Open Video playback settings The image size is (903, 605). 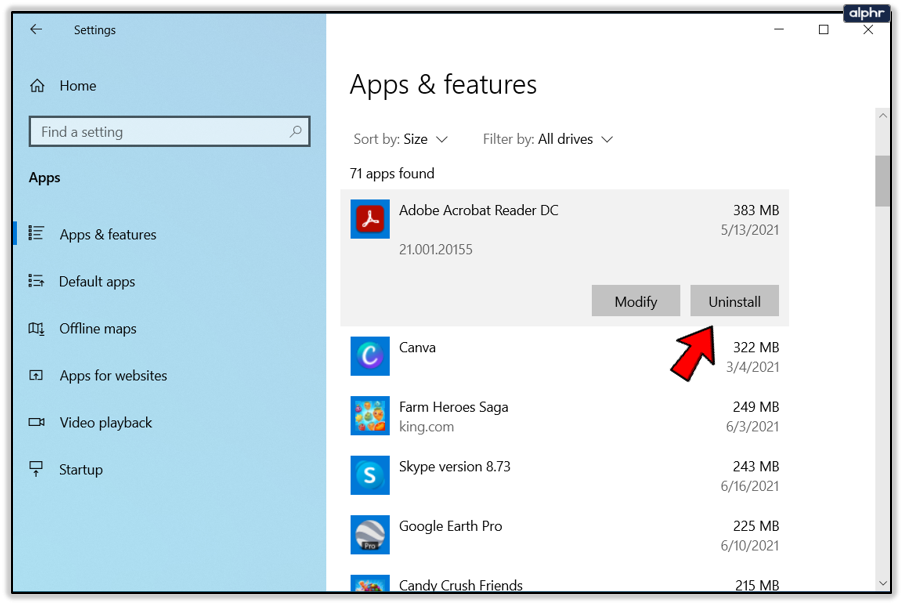106,423
